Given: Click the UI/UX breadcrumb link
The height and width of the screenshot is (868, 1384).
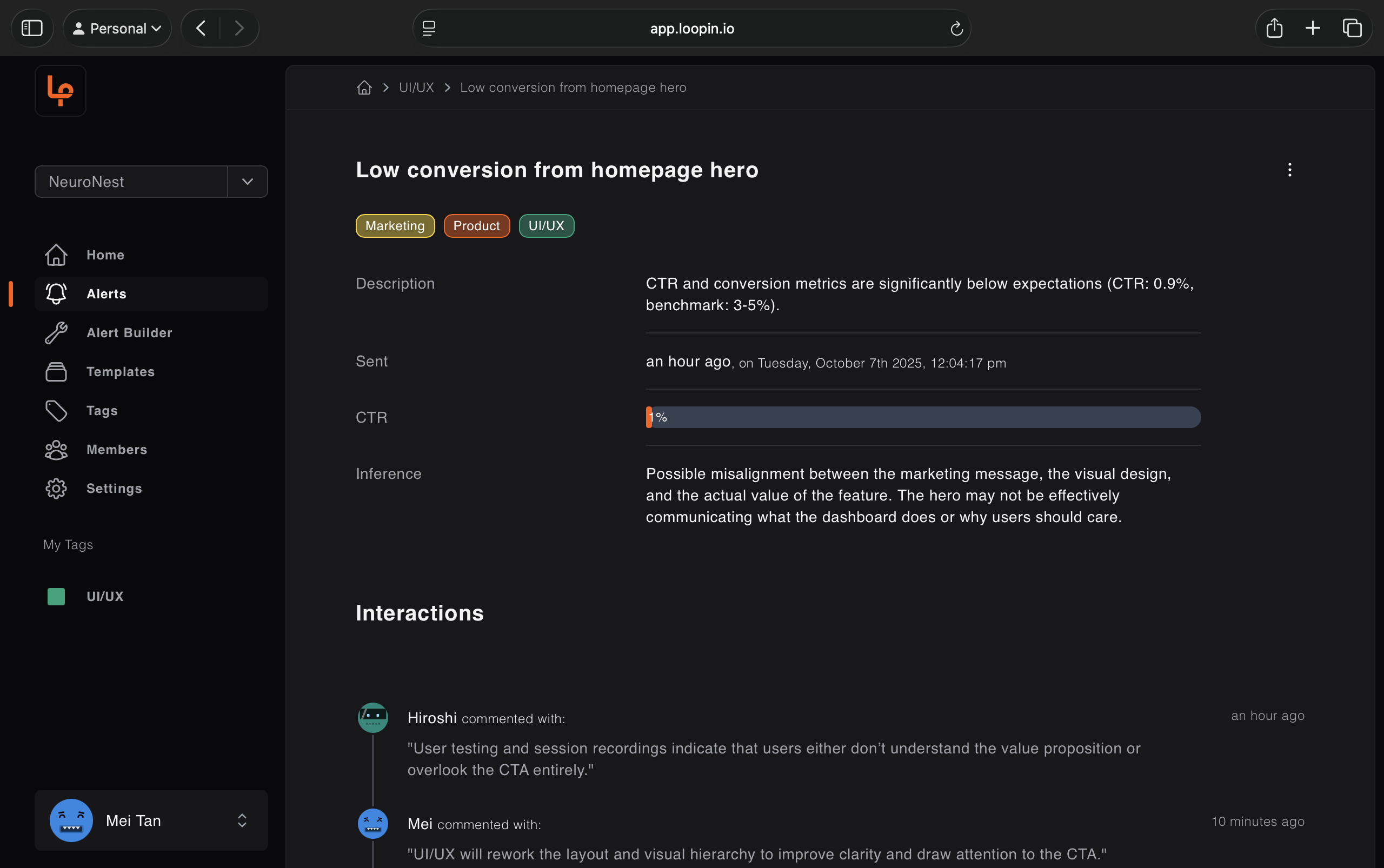Looking at the screenshot, I should point(416,87).
